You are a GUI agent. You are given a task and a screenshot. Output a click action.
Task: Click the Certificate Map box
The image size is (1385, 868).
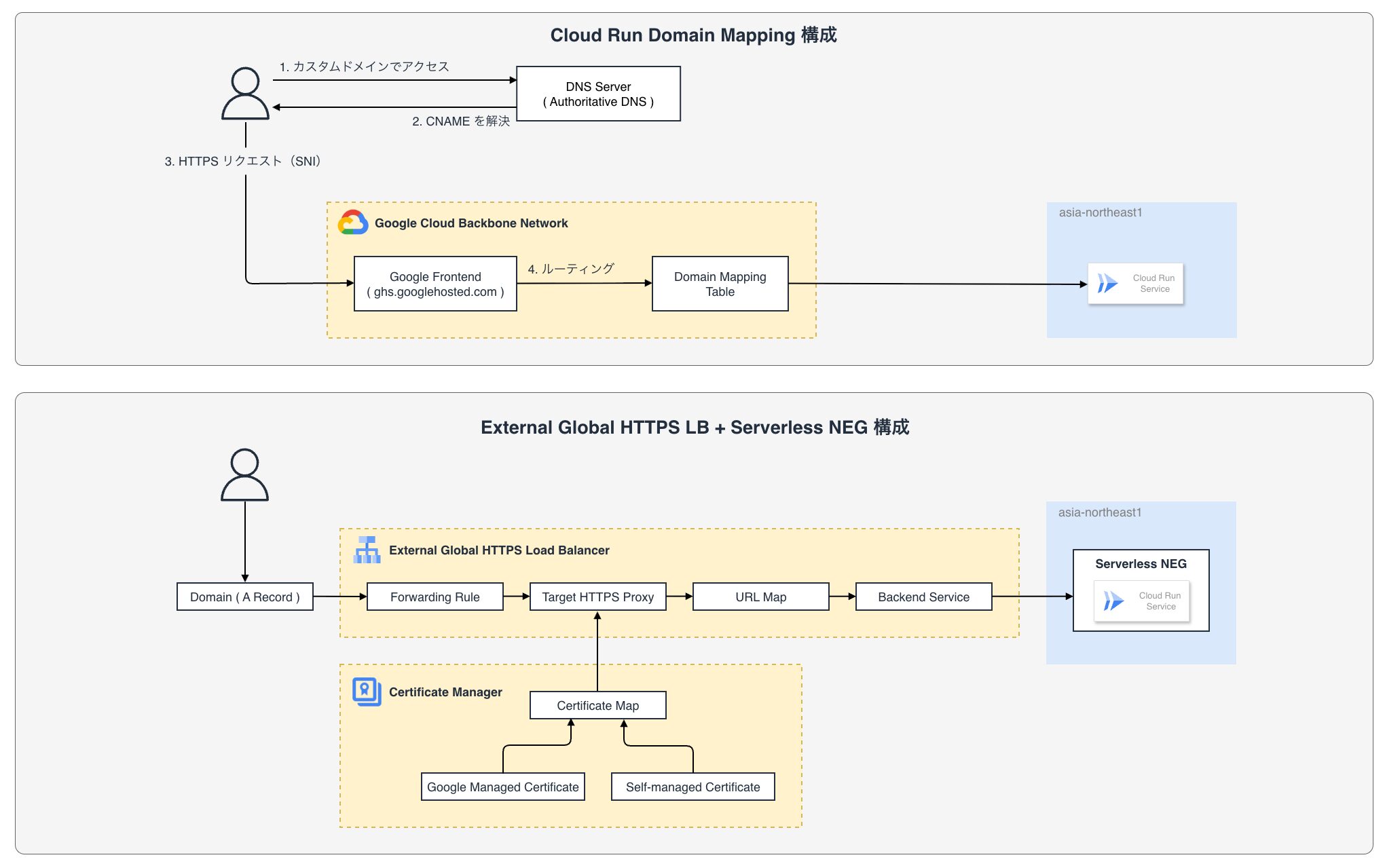click(597, 705)
